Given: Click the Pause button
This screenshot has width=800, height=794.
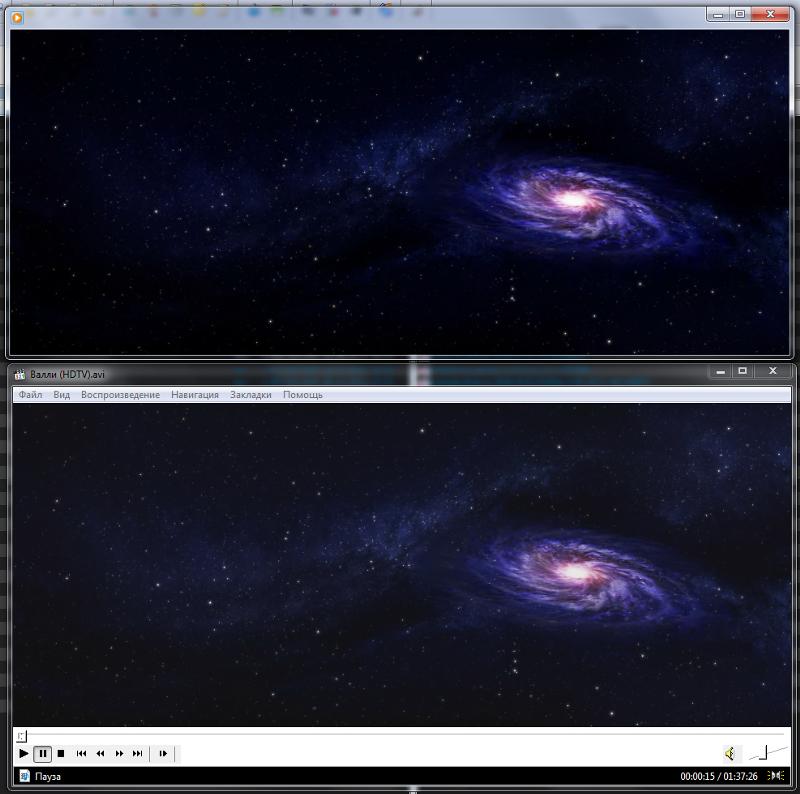Looking at the screenshot, I should (x=43, y=754).
